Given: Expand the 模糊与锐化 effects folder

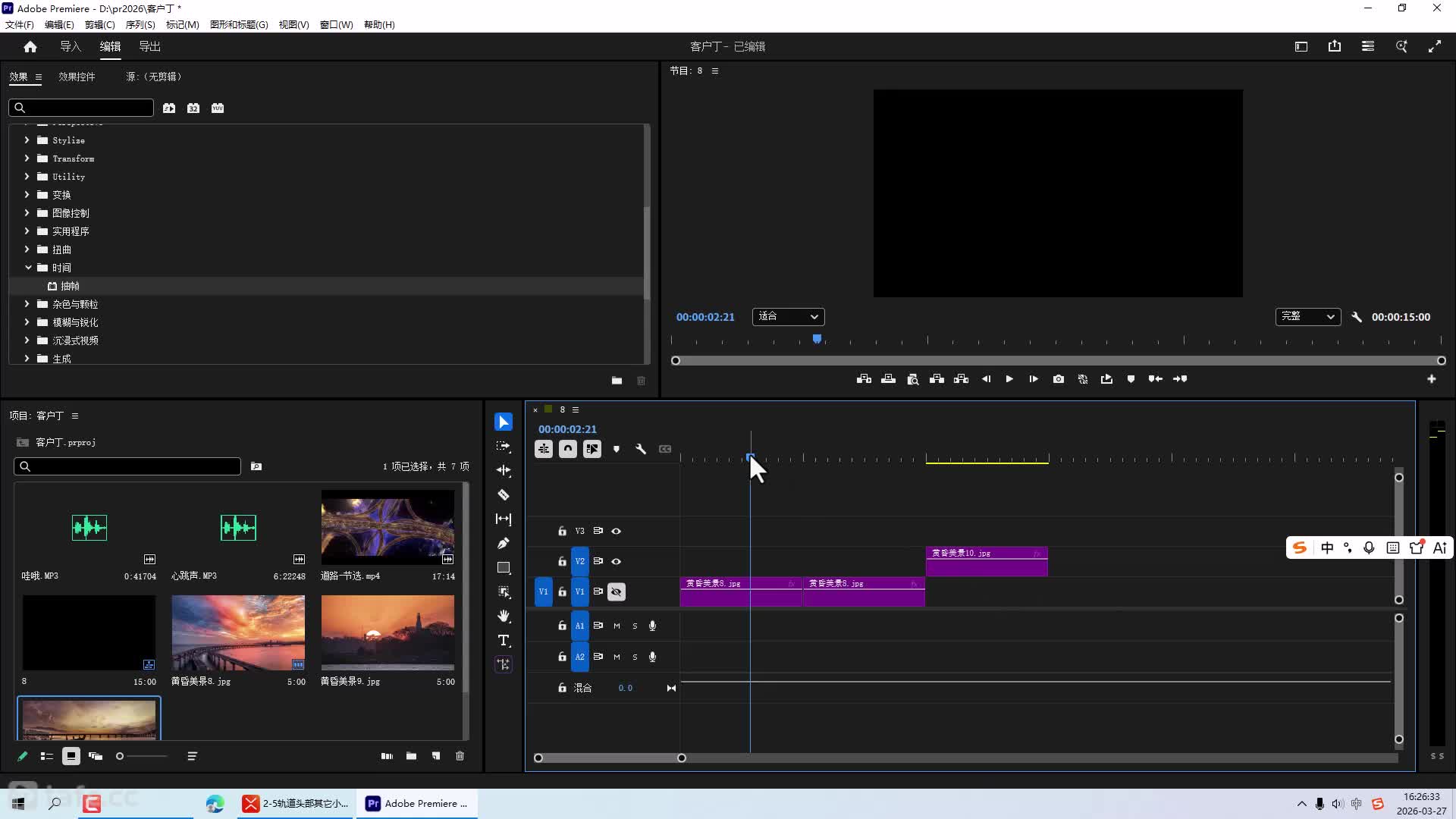Looking at the screenshot, I should click(27, 322).
